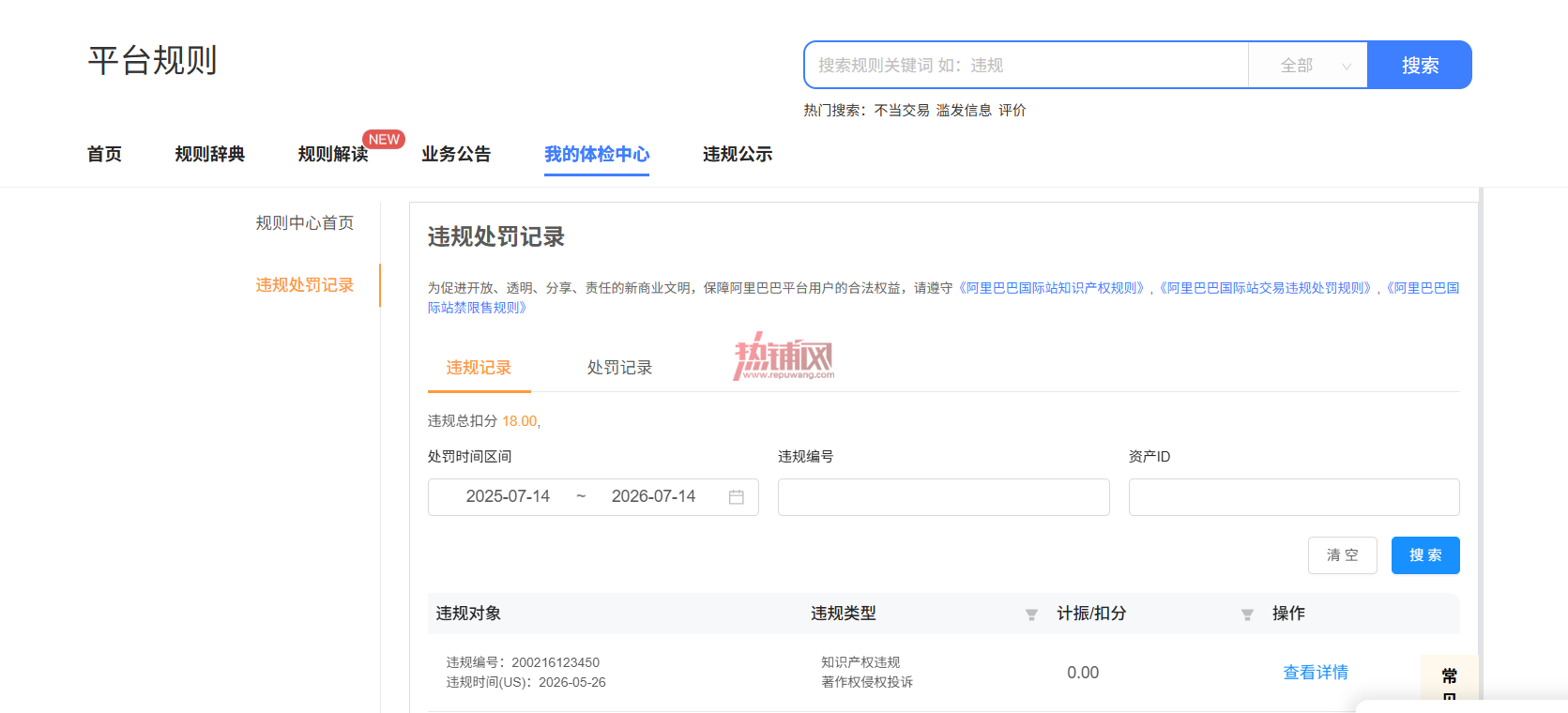Click the 违规类型 column filter icon

pyautogui.click(x=1031, y=614)
